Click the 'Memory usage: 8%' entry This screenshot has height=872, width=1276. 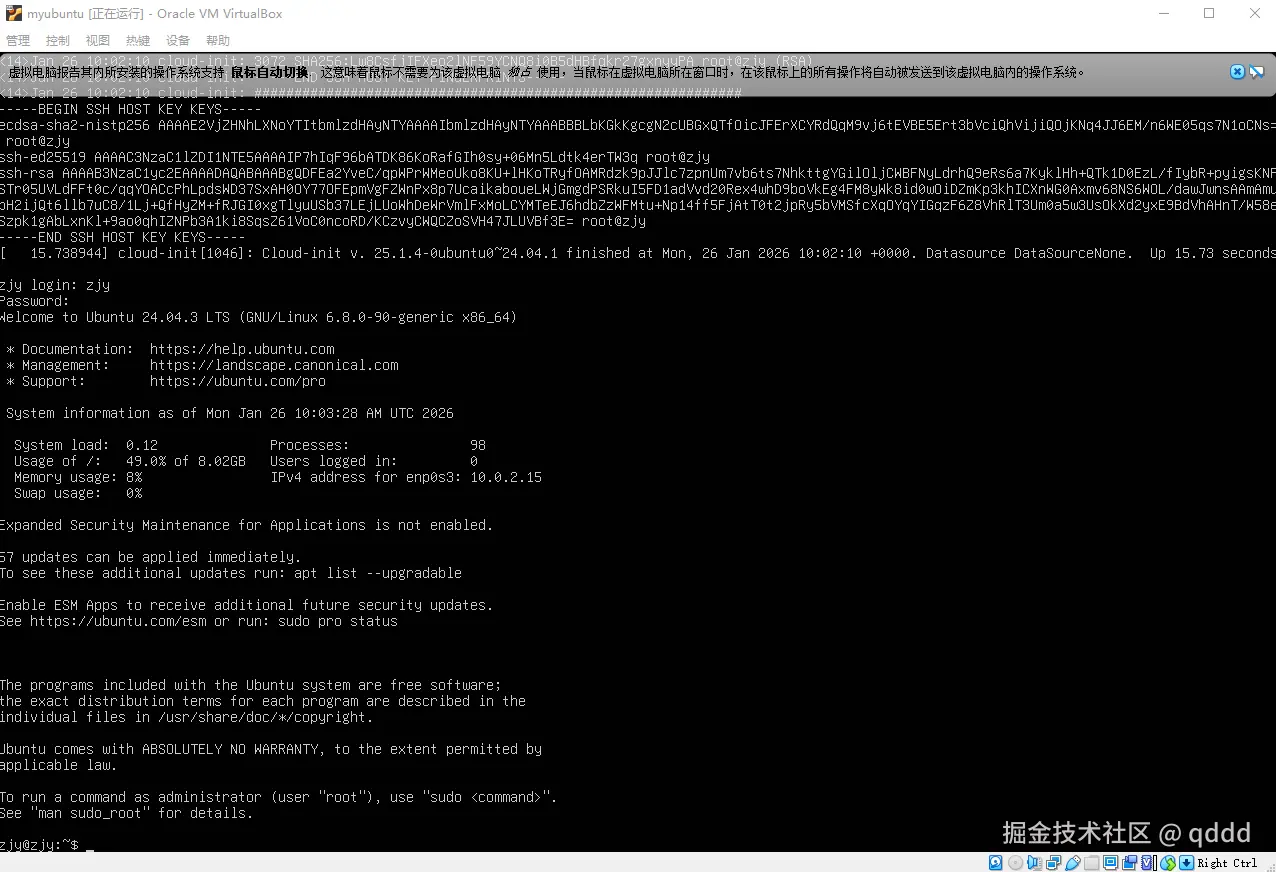coord(78,477)
